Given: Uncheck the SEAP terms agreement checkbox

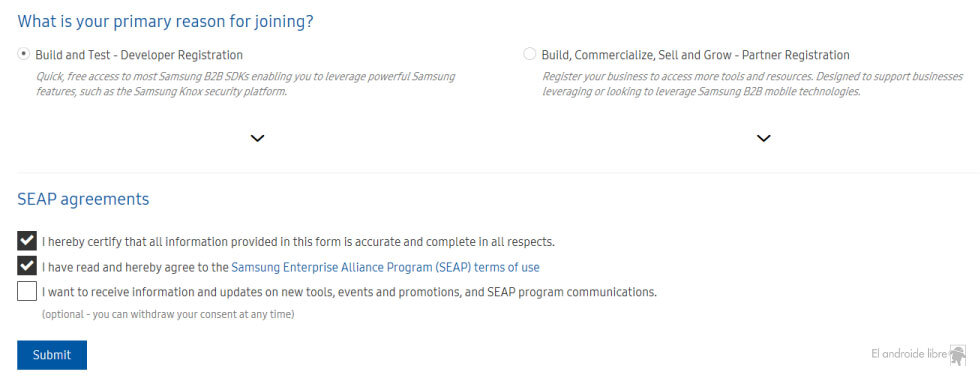Looking at the screenshot, I should click(27, 267).
